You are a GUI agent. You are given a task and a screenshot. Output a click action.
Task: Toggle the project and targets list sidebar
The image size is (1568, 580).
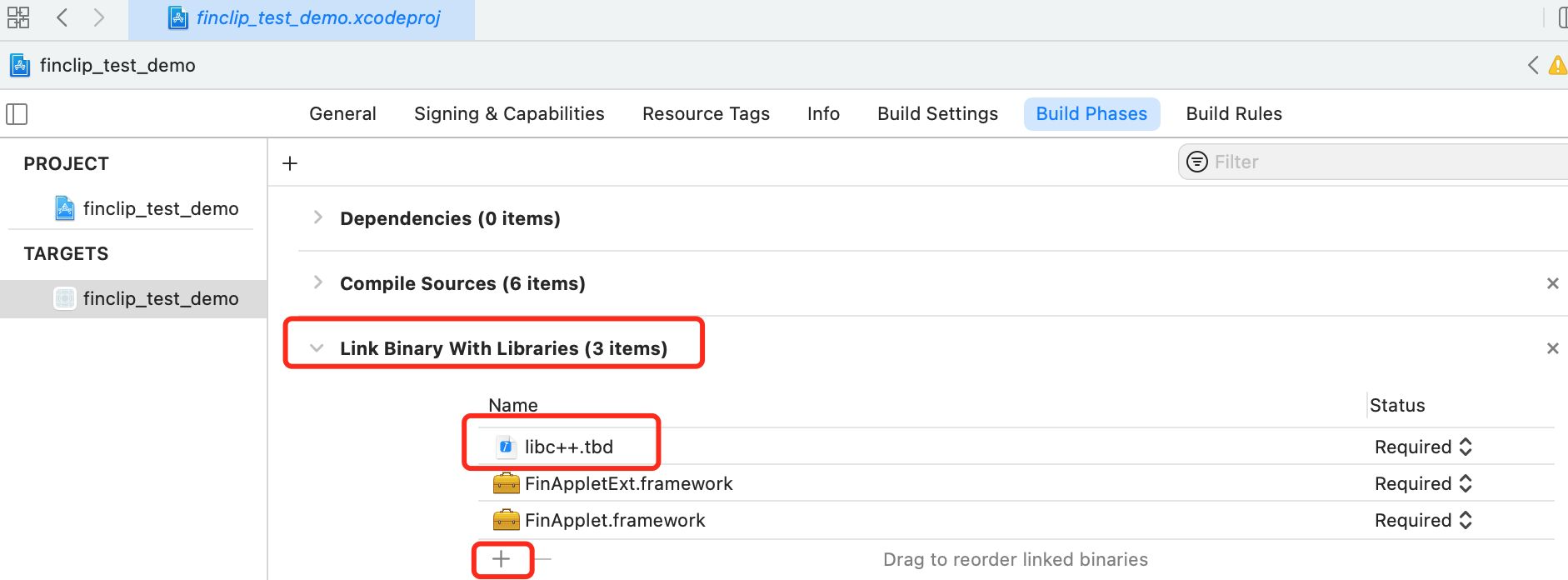[17, 114]
